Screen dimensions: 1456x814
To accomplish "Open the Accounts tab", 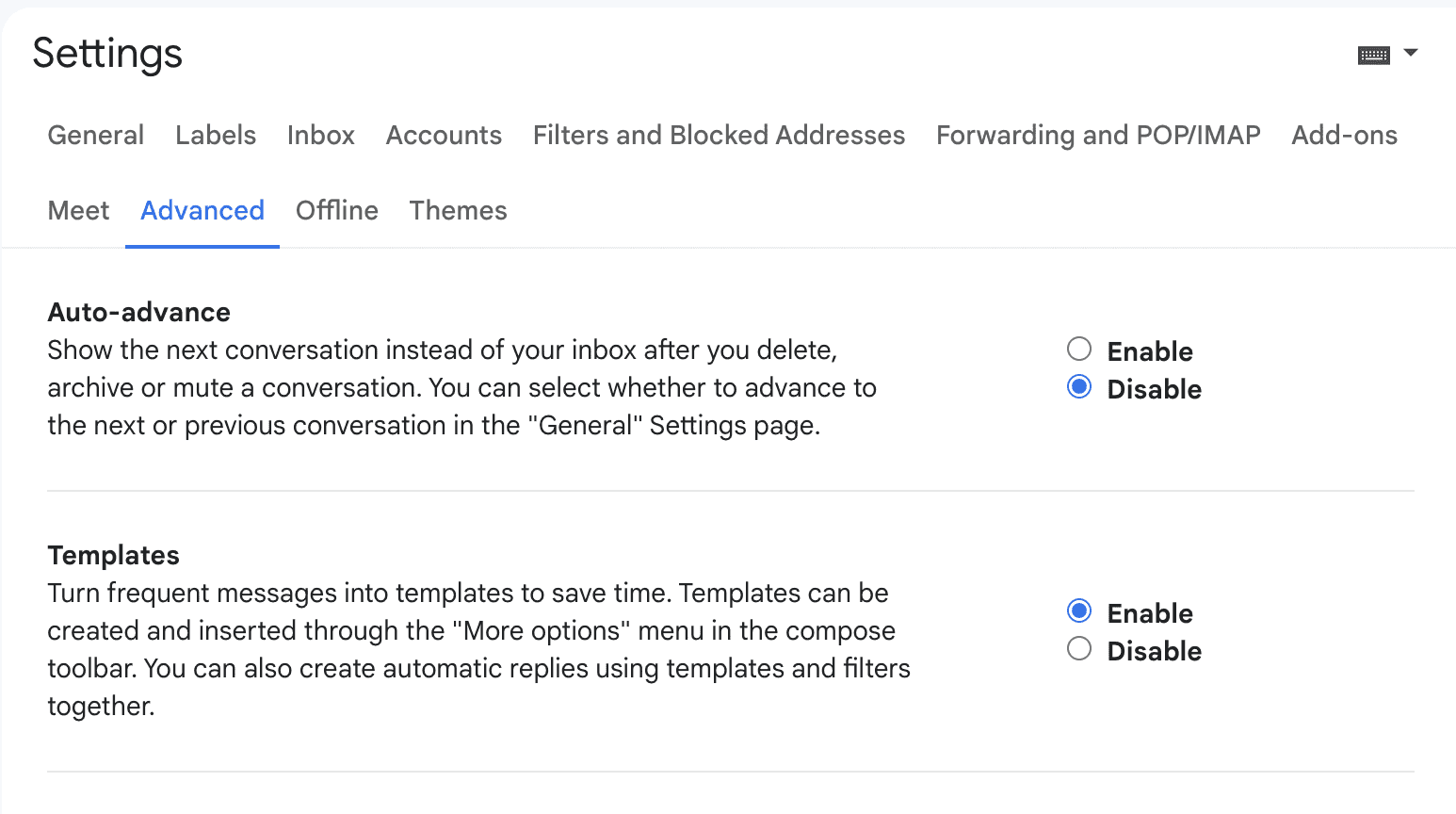I will [x=444, y=136].
